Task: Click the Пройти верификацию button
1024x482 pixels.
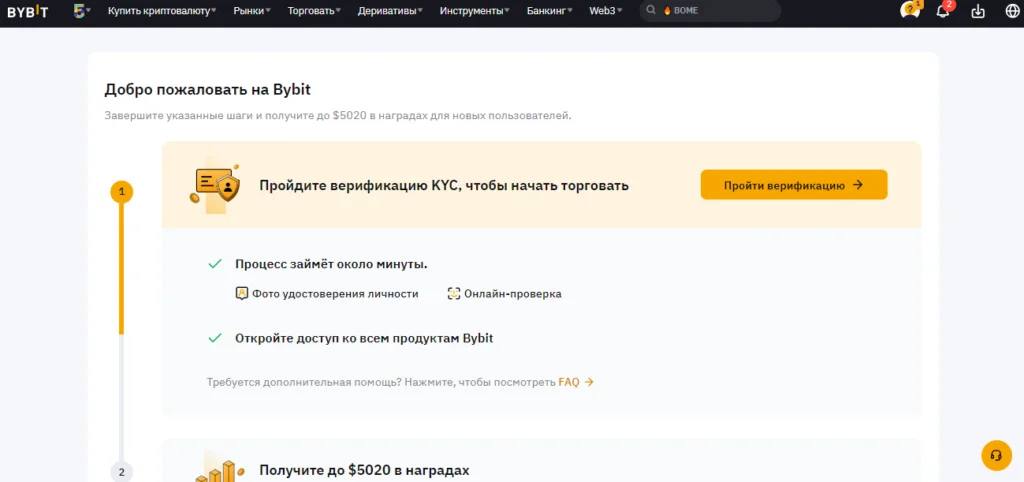Action: pyautogui.click(x=794, y=185)
